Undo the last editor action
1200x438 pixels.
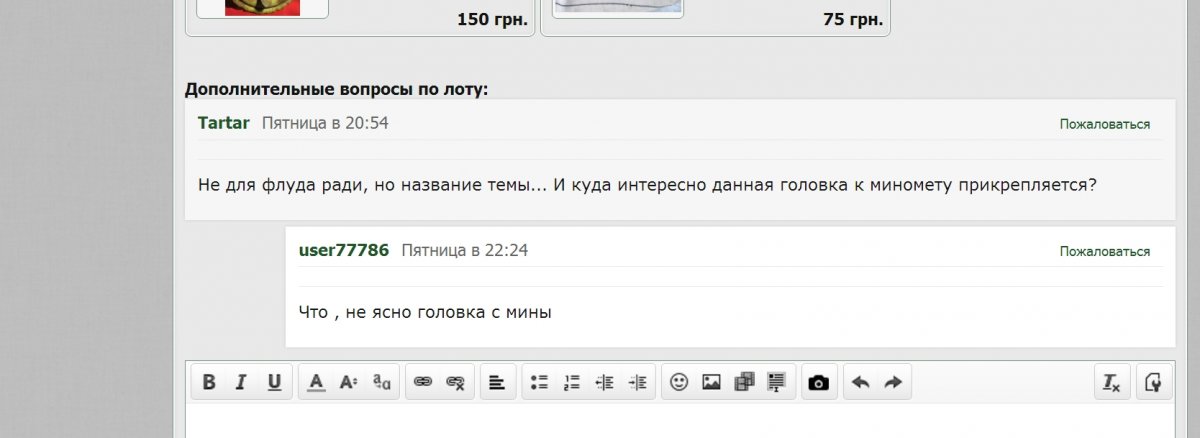tap(860, 382)
